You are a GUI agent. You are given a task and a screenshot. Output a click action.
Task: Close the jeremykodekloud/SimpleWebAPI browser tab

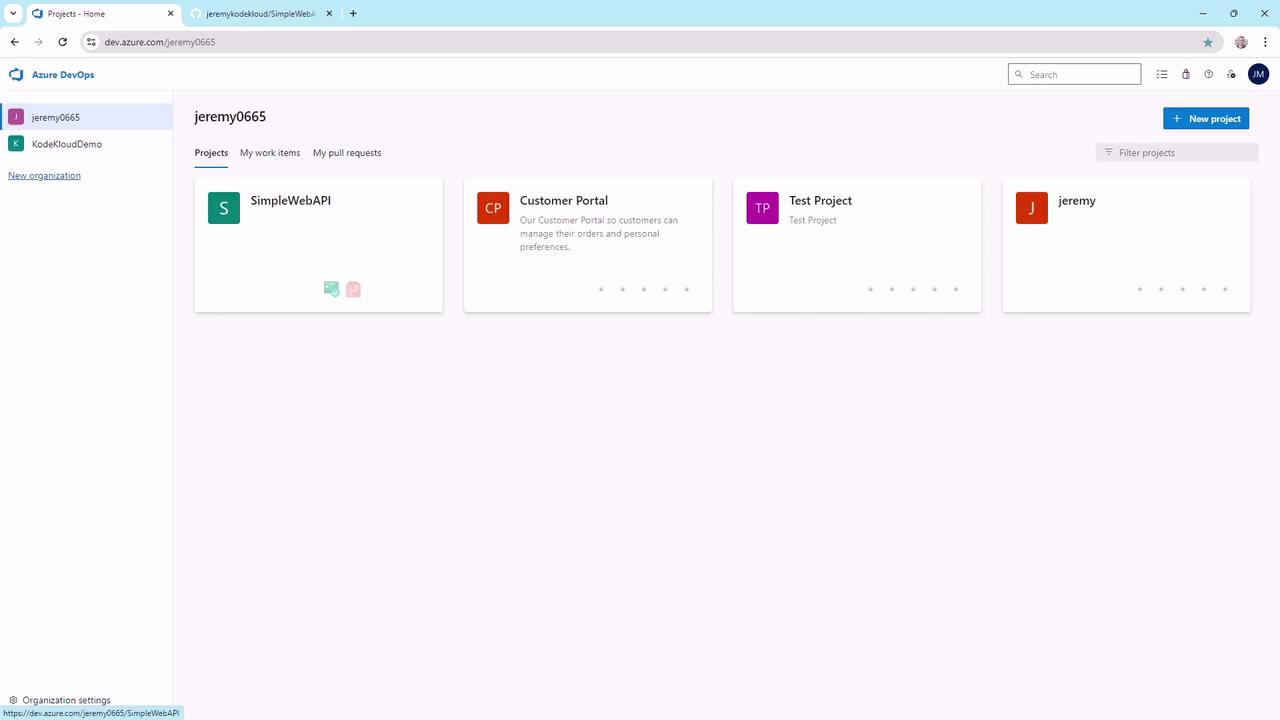[x=329, y=14]
